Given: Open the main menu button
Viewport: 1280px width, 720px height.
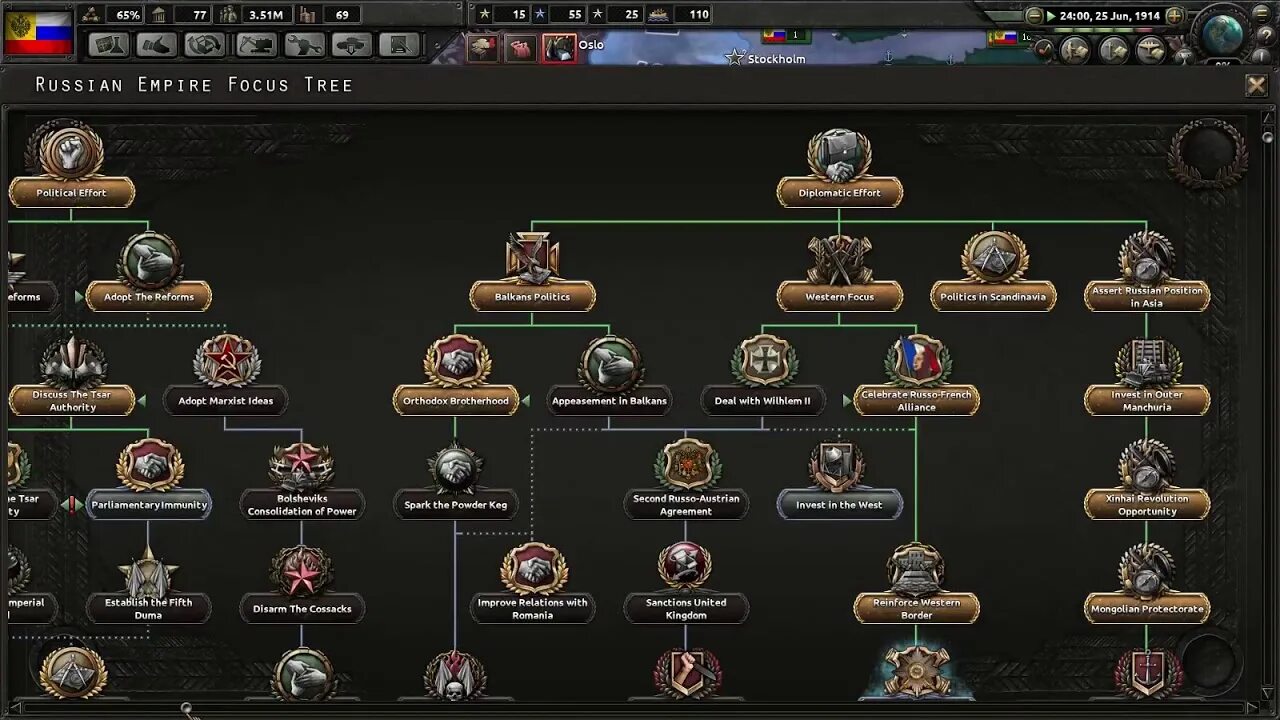Looking at the screenshot, I should pos(1262,14).
